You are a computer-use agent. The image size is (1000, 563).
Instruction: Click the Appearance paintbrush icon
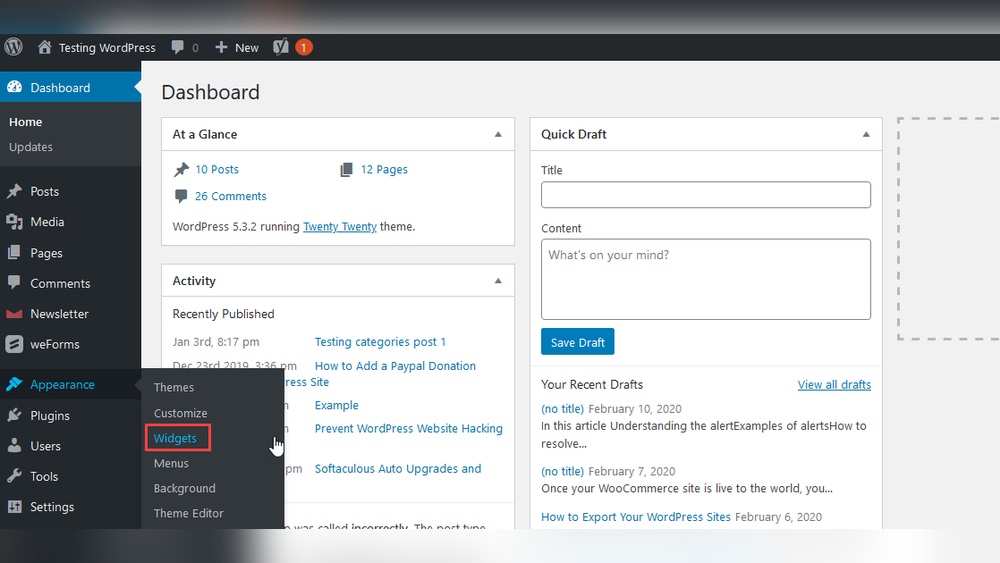[14, 384]
